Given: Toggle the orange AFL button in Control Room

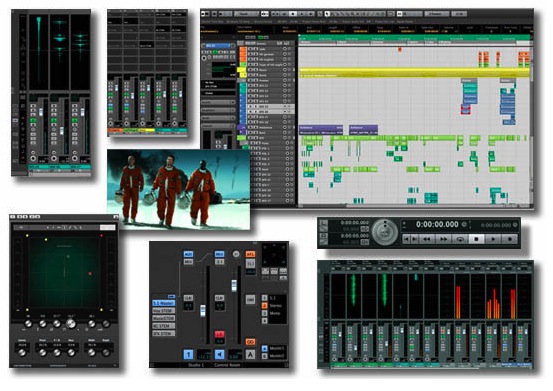Looking at the screenshot, I should (x=250, y=254).
